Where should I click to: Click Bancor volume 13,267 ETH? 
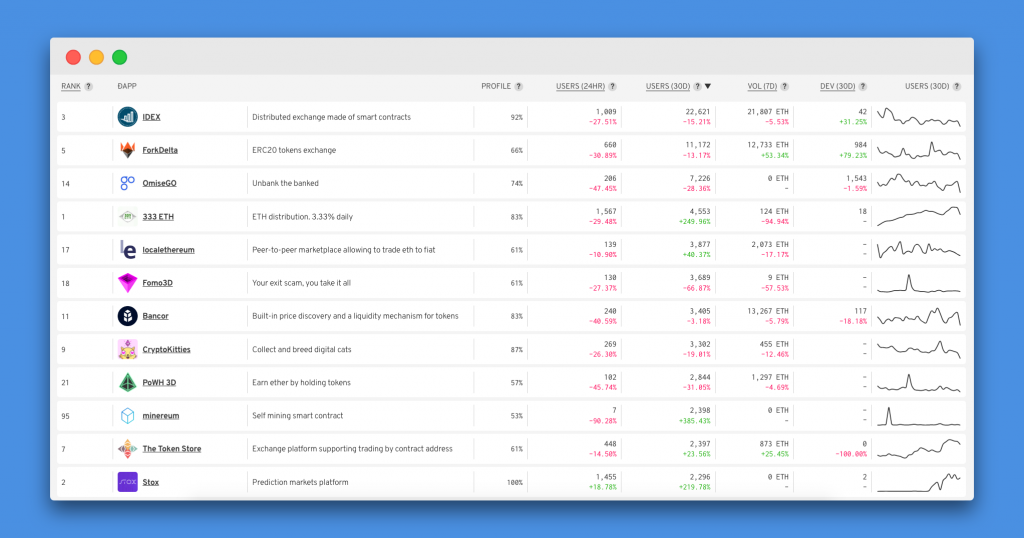(768, 311)
